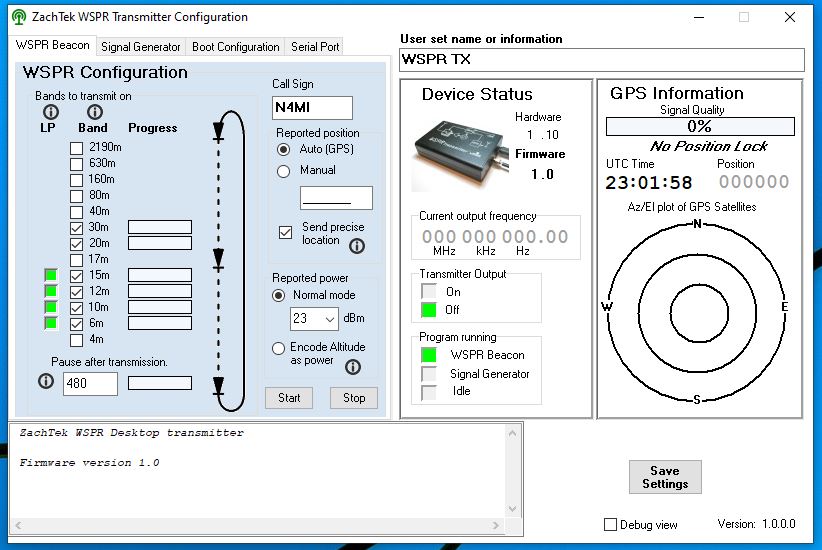This screenshot has height=550, width=822.
Task: Click the green LP indicator for 15m
Action: coord(51,275)
